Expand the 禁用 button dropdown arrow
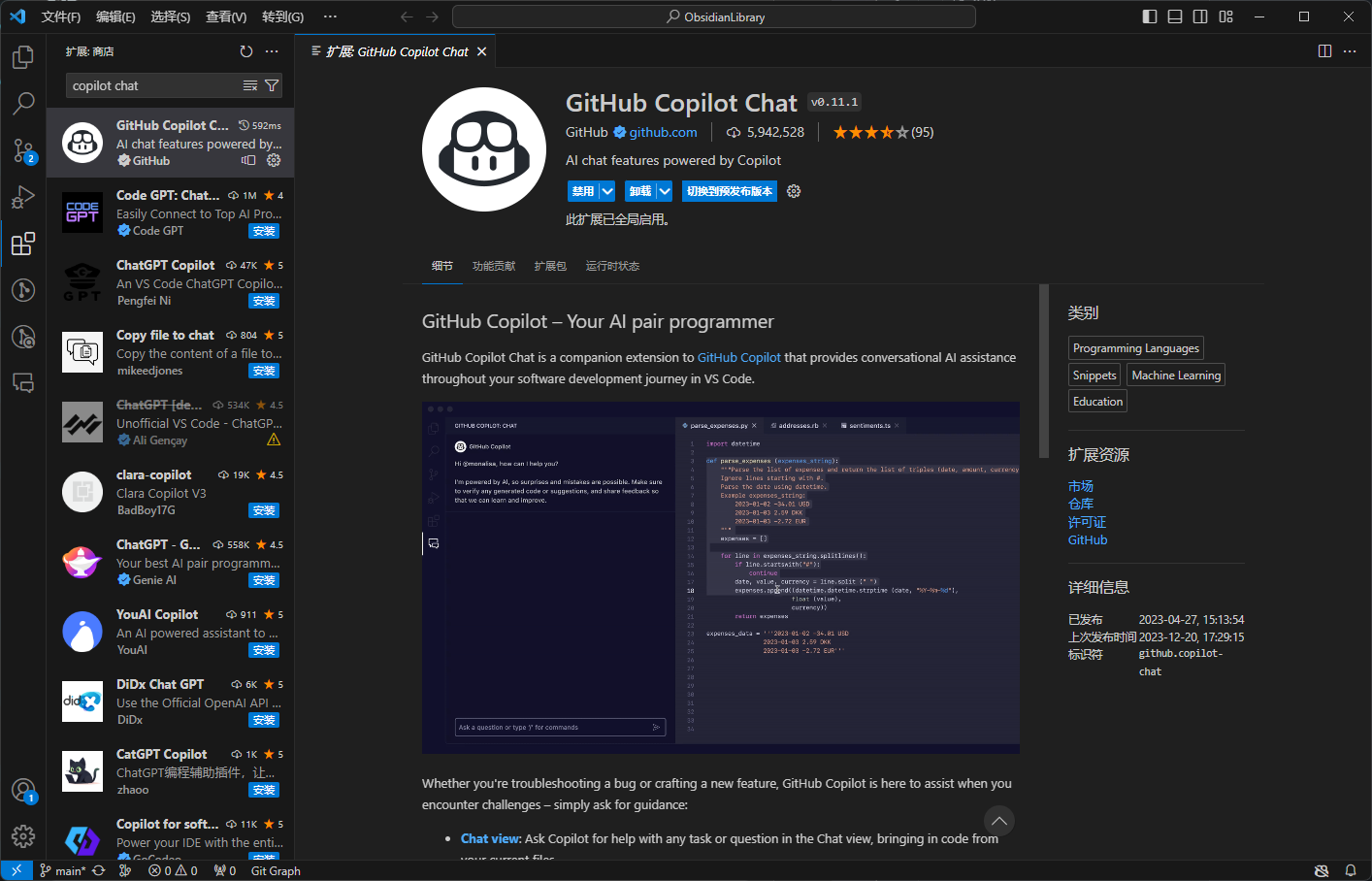 (x=606, y=191)
